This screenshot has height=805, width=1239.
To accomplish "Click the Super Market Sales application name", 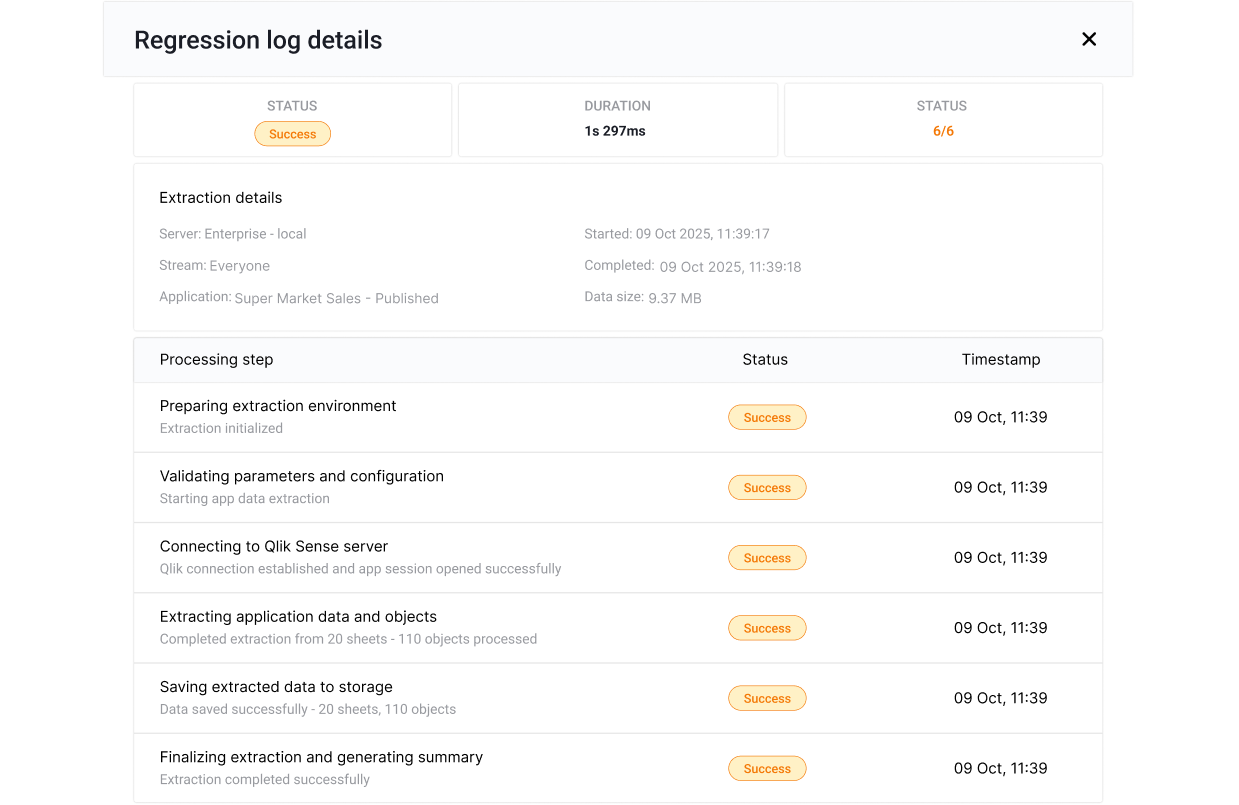I will 336,298.
